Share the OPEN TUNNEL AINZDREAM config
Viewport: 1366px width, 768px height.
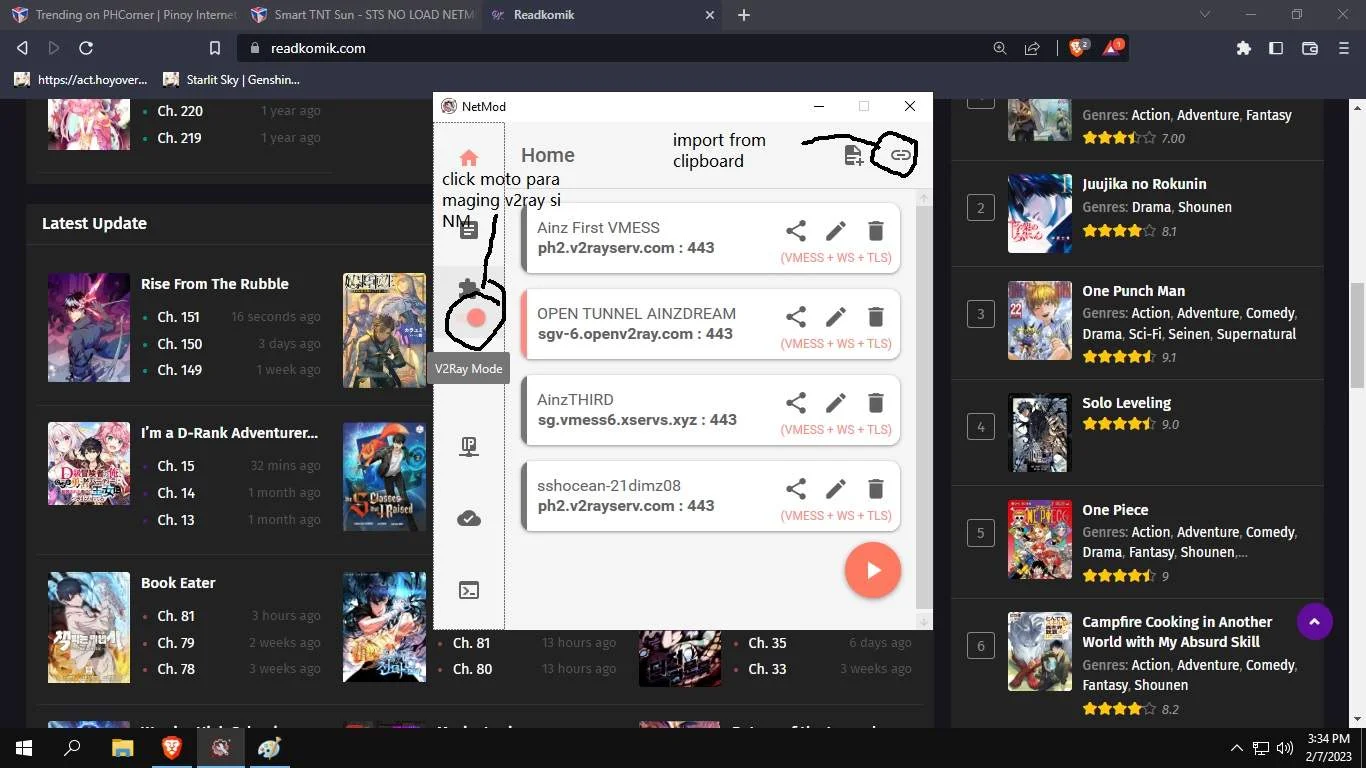pos(796,317)
